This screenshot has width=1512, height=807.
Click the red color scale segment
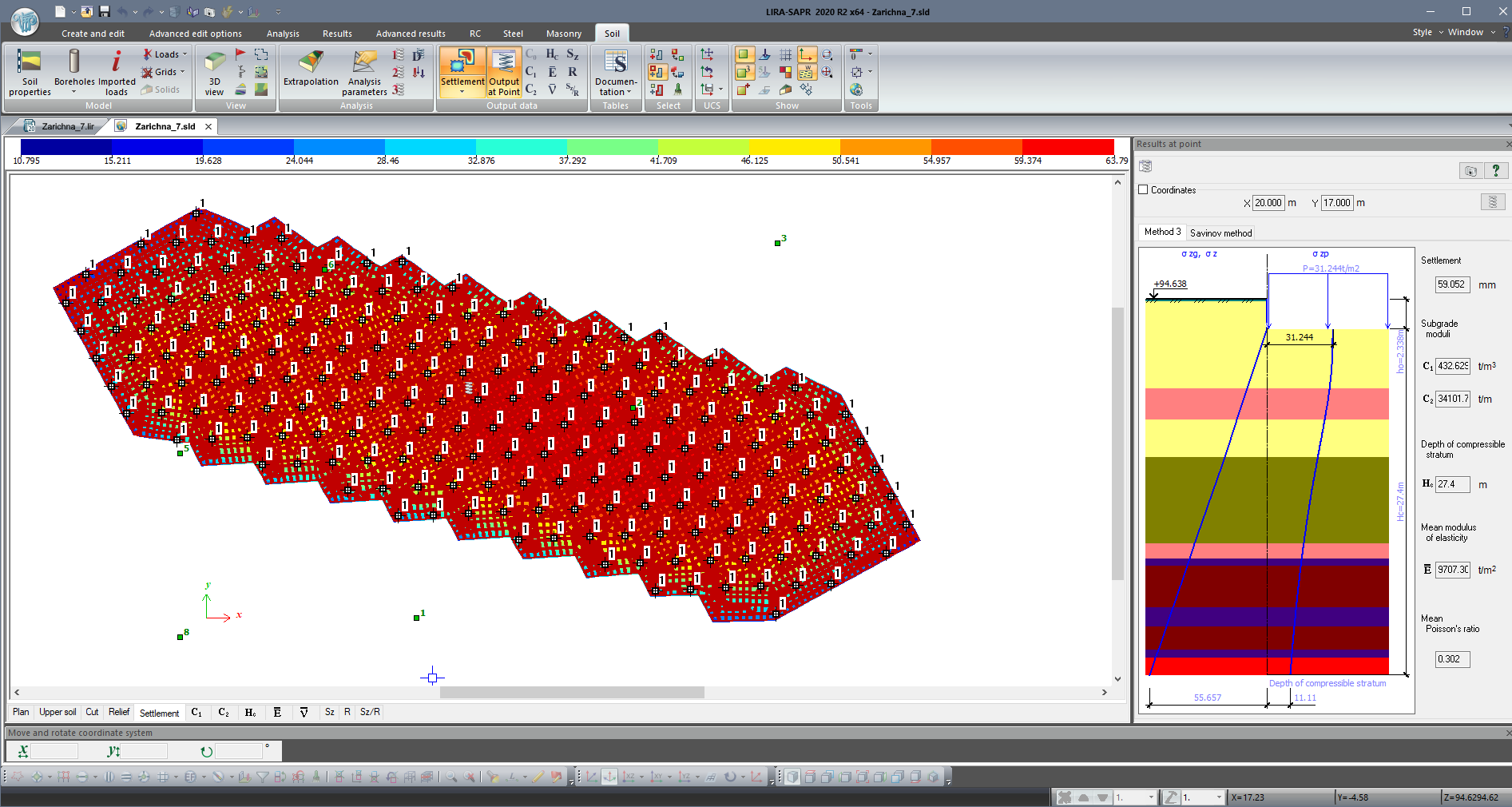click(x=1068, y=147)
